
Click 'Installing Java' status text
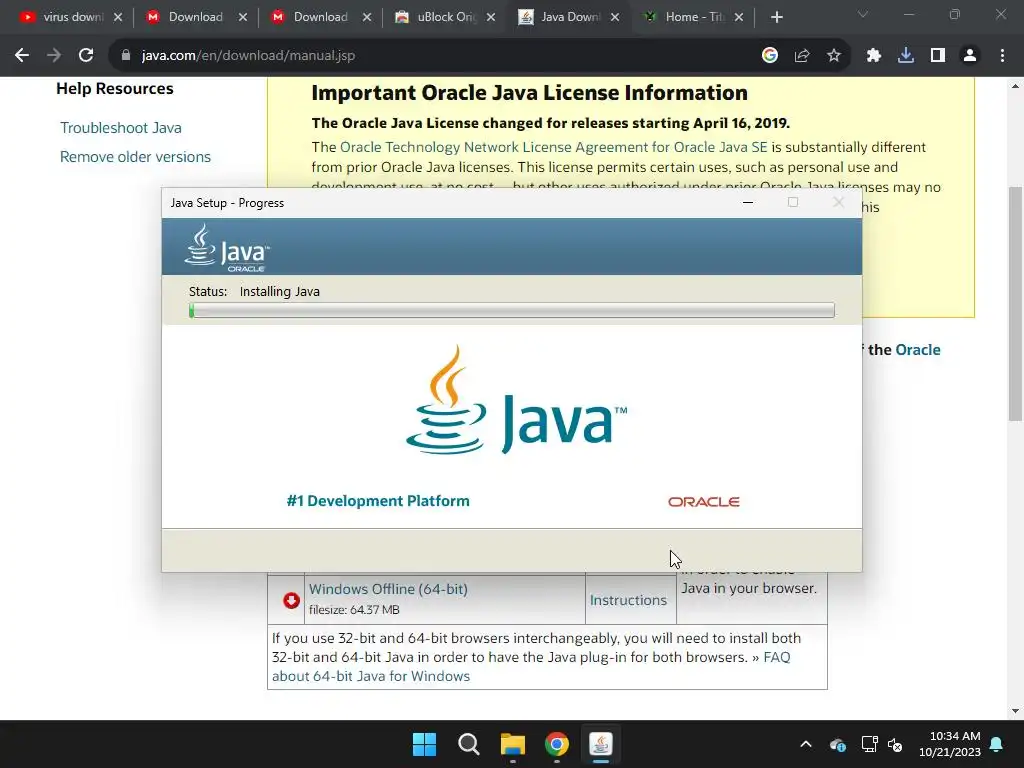pos(280,291)
